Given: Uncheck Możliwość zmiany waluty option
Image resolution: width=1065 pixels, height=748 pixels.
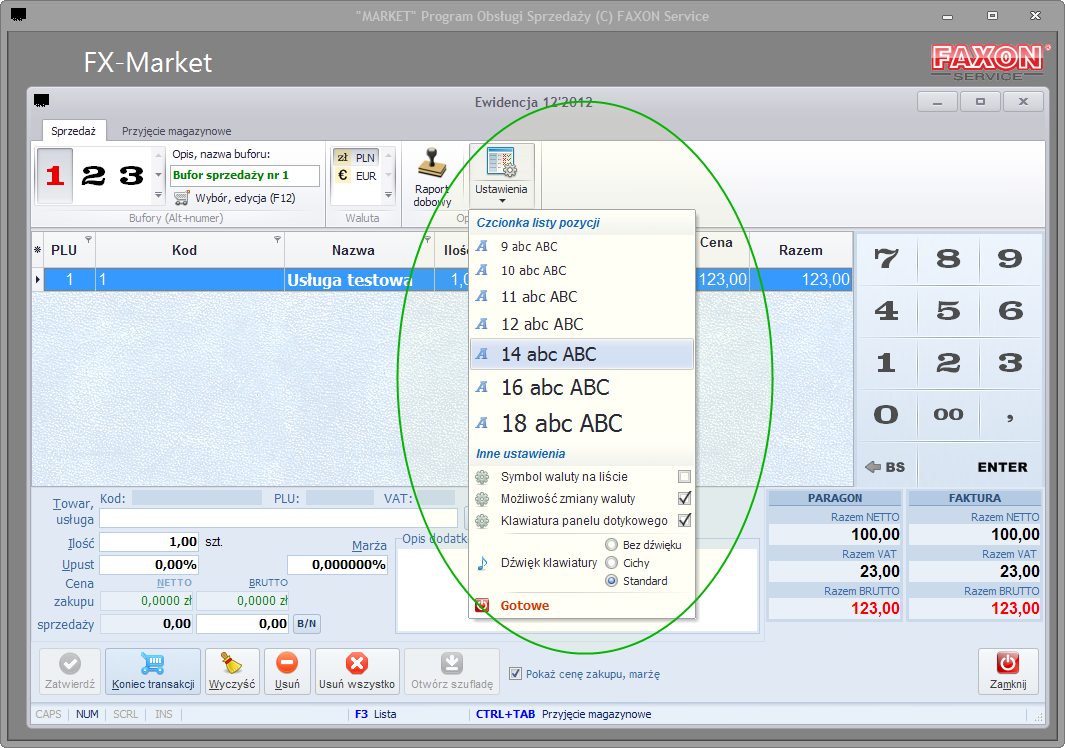Looking at the screenshot, I should click(x=685, y=499).
